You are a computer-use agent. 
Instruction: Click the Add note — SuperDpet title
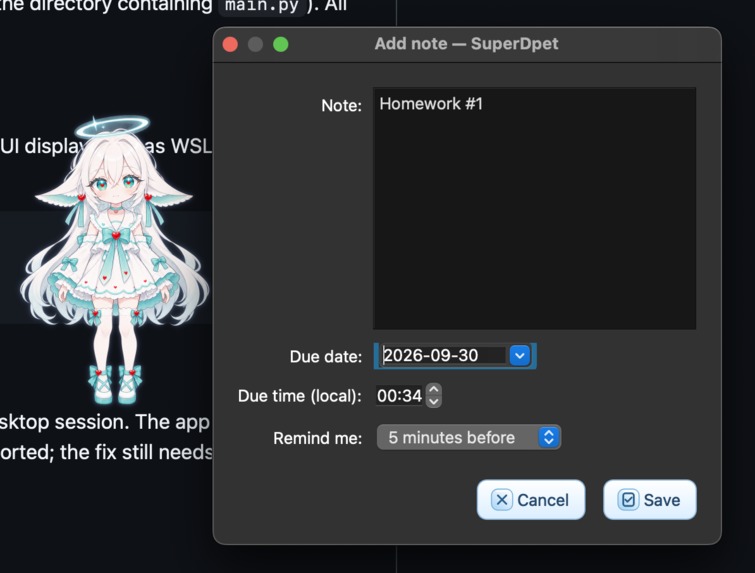click(466, 44)
